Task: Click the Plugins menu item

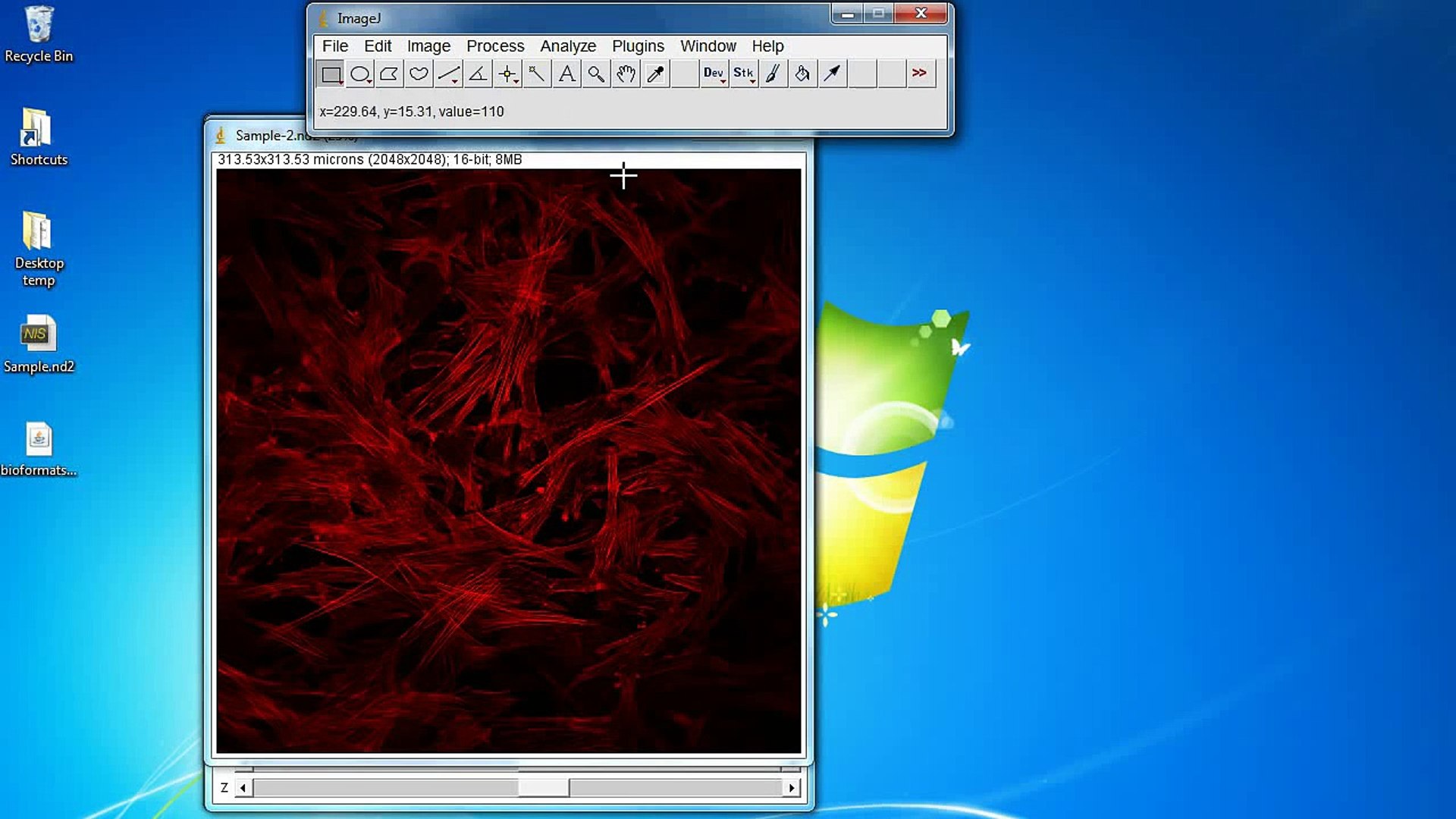Action: pyautogui.click(x=638, y=46)
